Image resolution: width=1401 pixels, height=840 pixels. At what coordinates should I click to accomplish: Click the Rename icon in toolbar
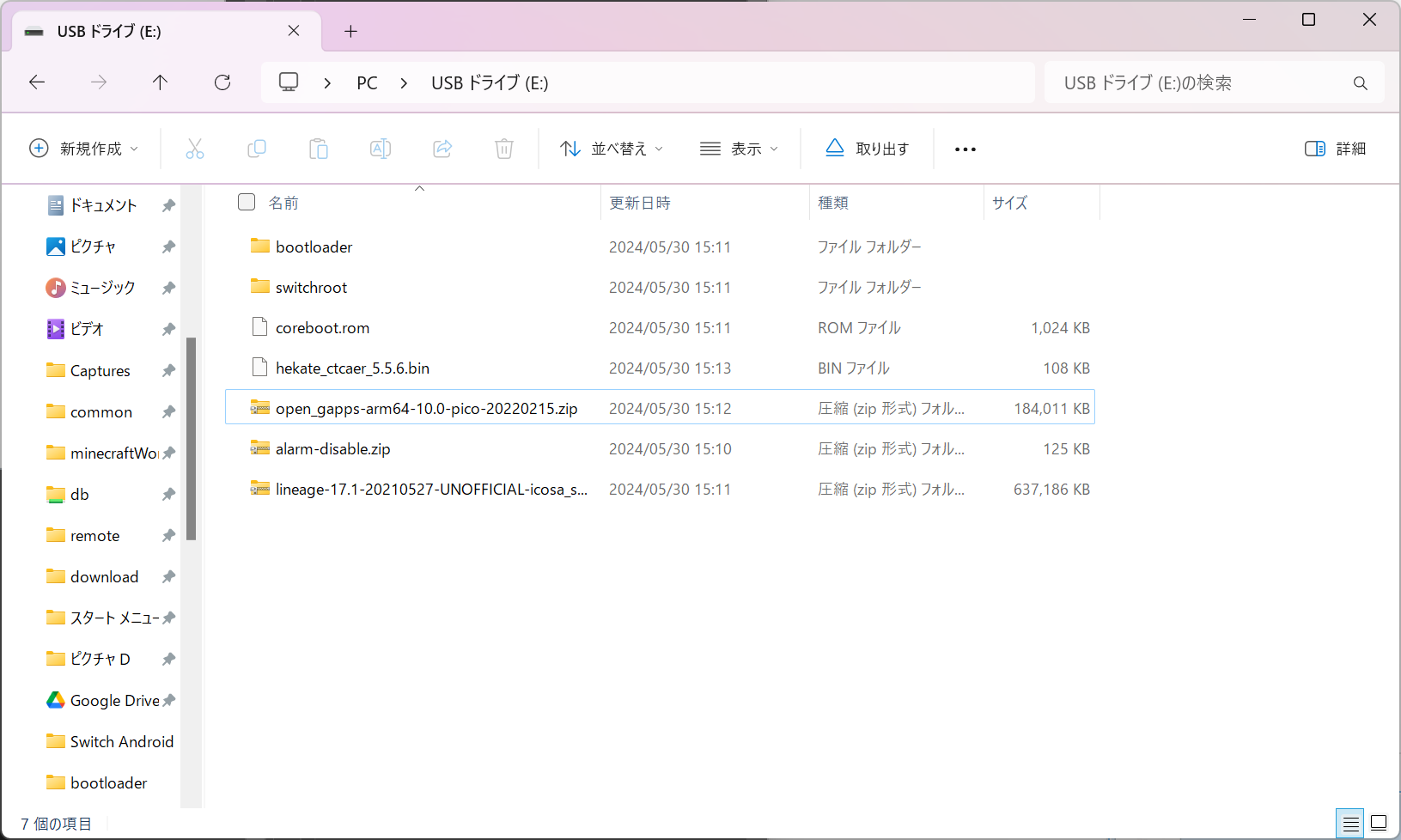(381, 149)
